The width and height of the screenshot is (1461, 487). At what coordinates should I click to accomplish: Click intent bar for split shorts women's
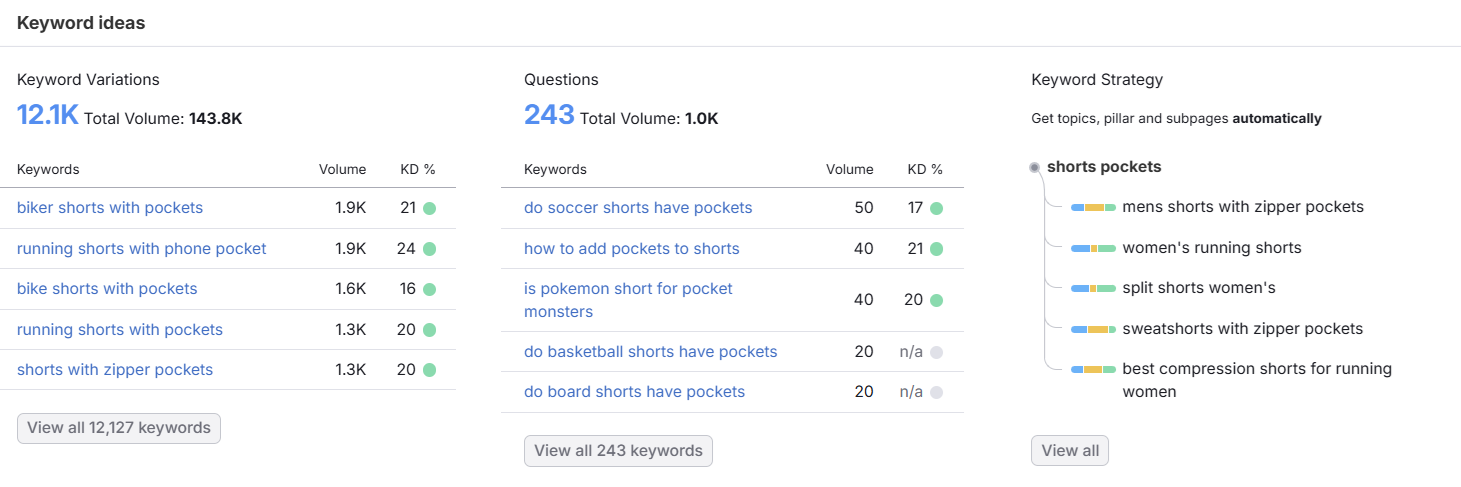tap(1093, 288)
